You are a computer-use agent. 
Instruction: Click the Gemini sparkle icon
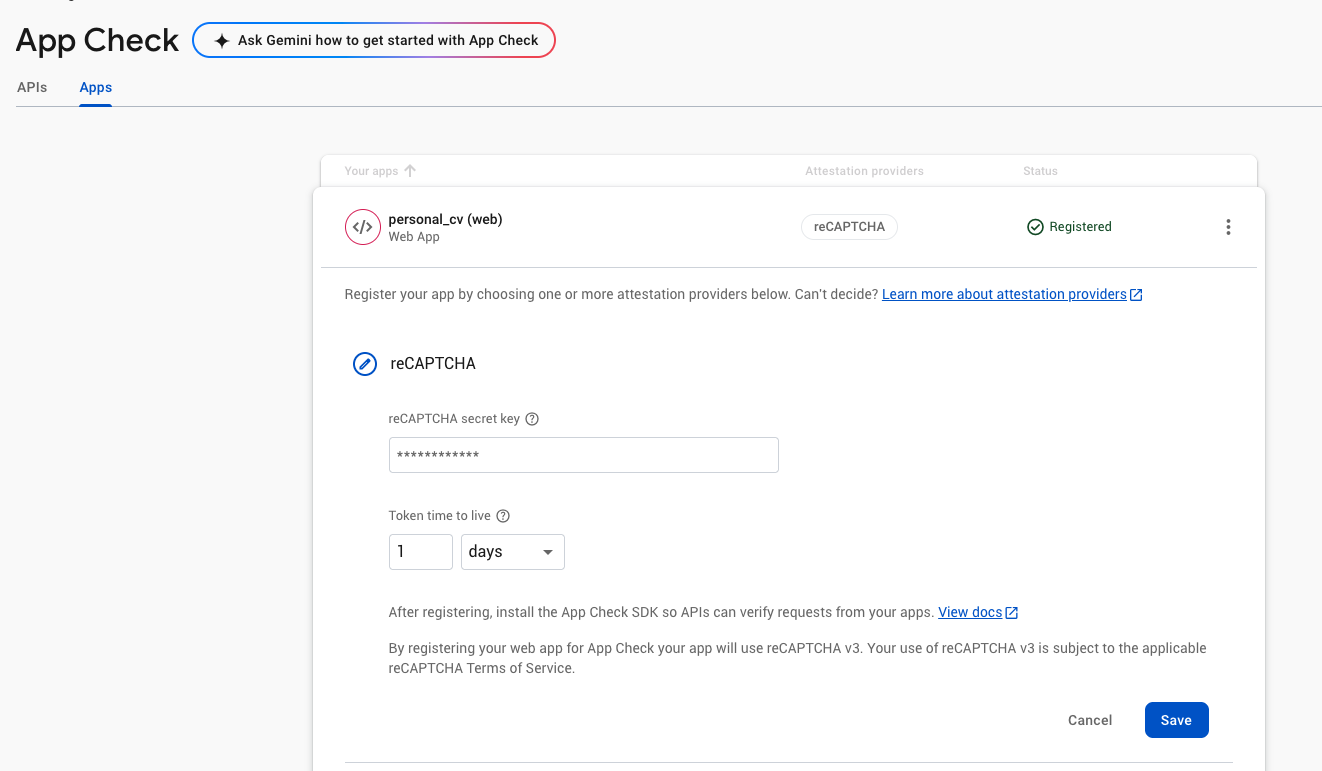[222, 41]
